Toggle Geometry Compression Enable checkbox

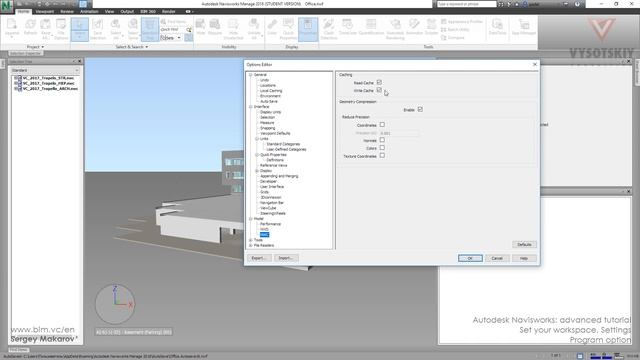coord(420,109)
